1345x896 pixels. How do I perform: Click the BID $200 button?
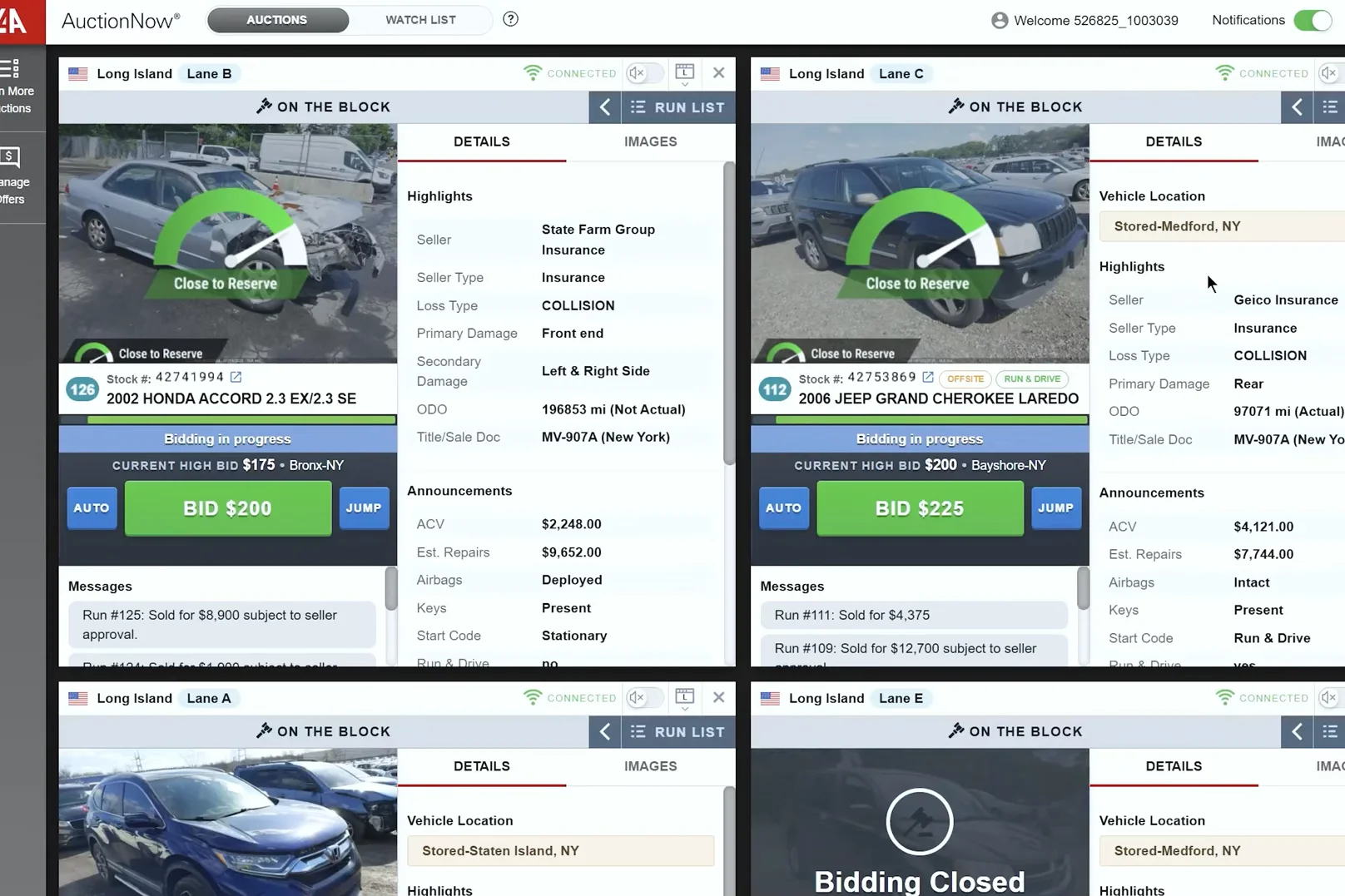[228, 508]
